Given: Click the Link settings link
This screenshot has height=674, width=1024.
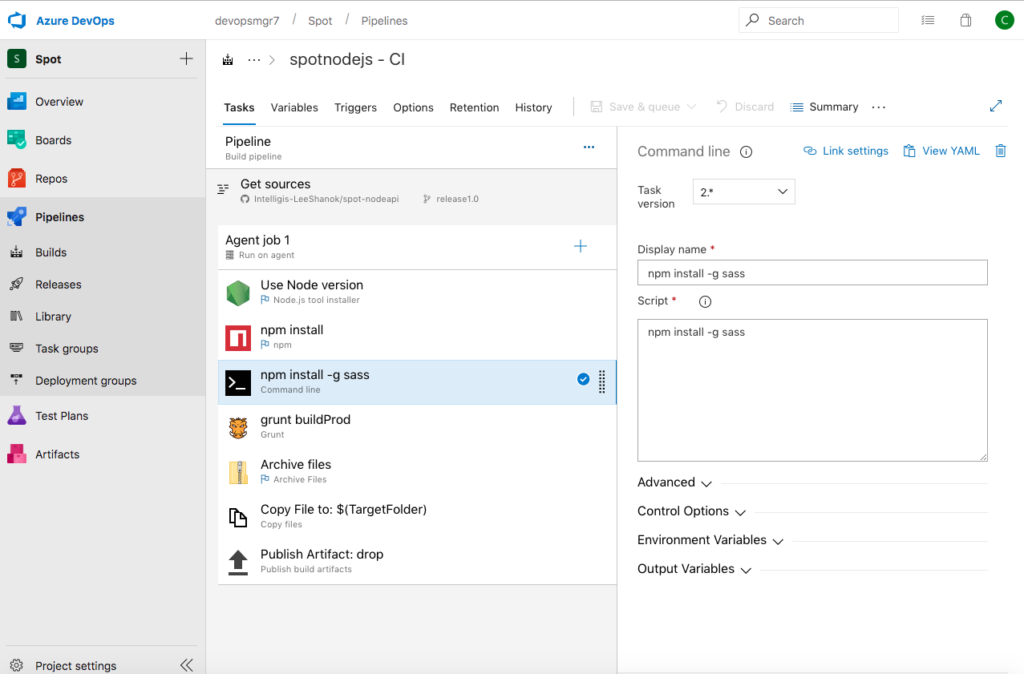Looking at the screenshot, I should (845, 151).
